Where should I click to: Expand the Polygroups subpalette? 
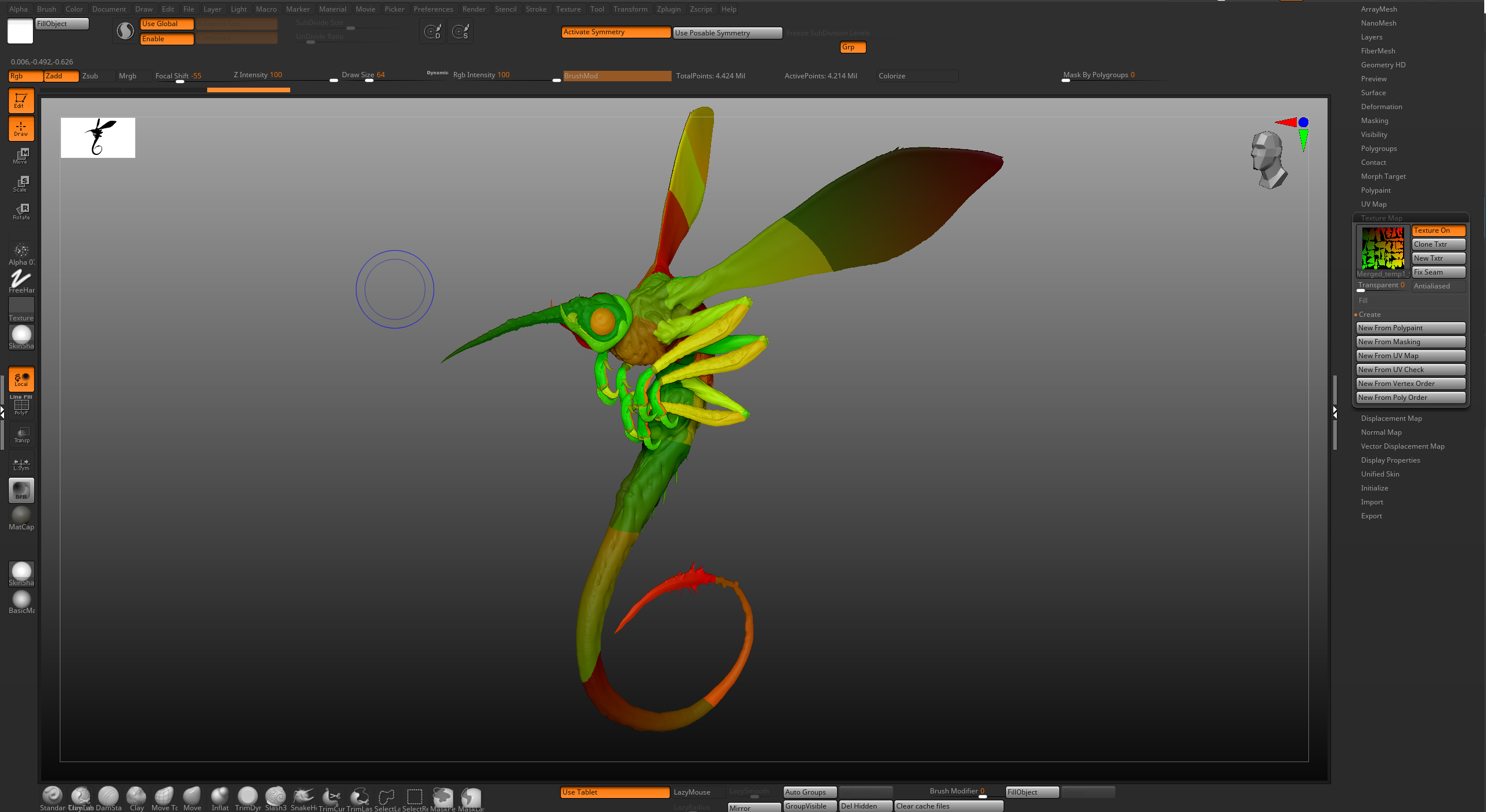coord(1379,149)
